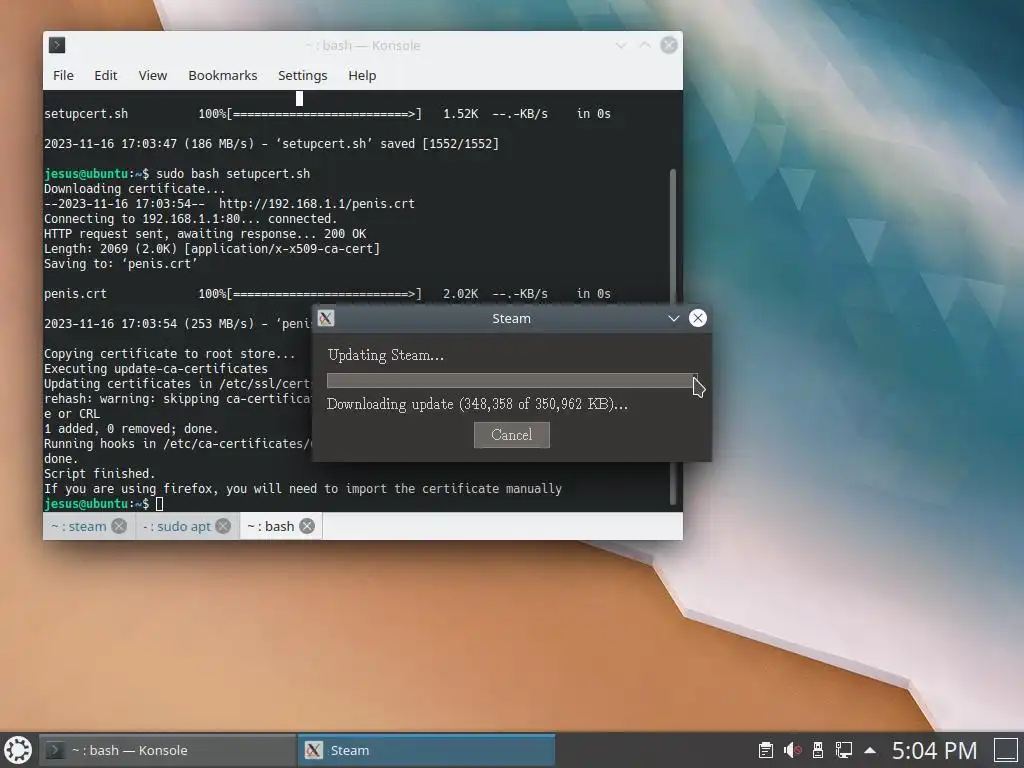Click the terminal cursor at the last prompt
Viewport: 1024px width, 768px height.
[159, 504]
